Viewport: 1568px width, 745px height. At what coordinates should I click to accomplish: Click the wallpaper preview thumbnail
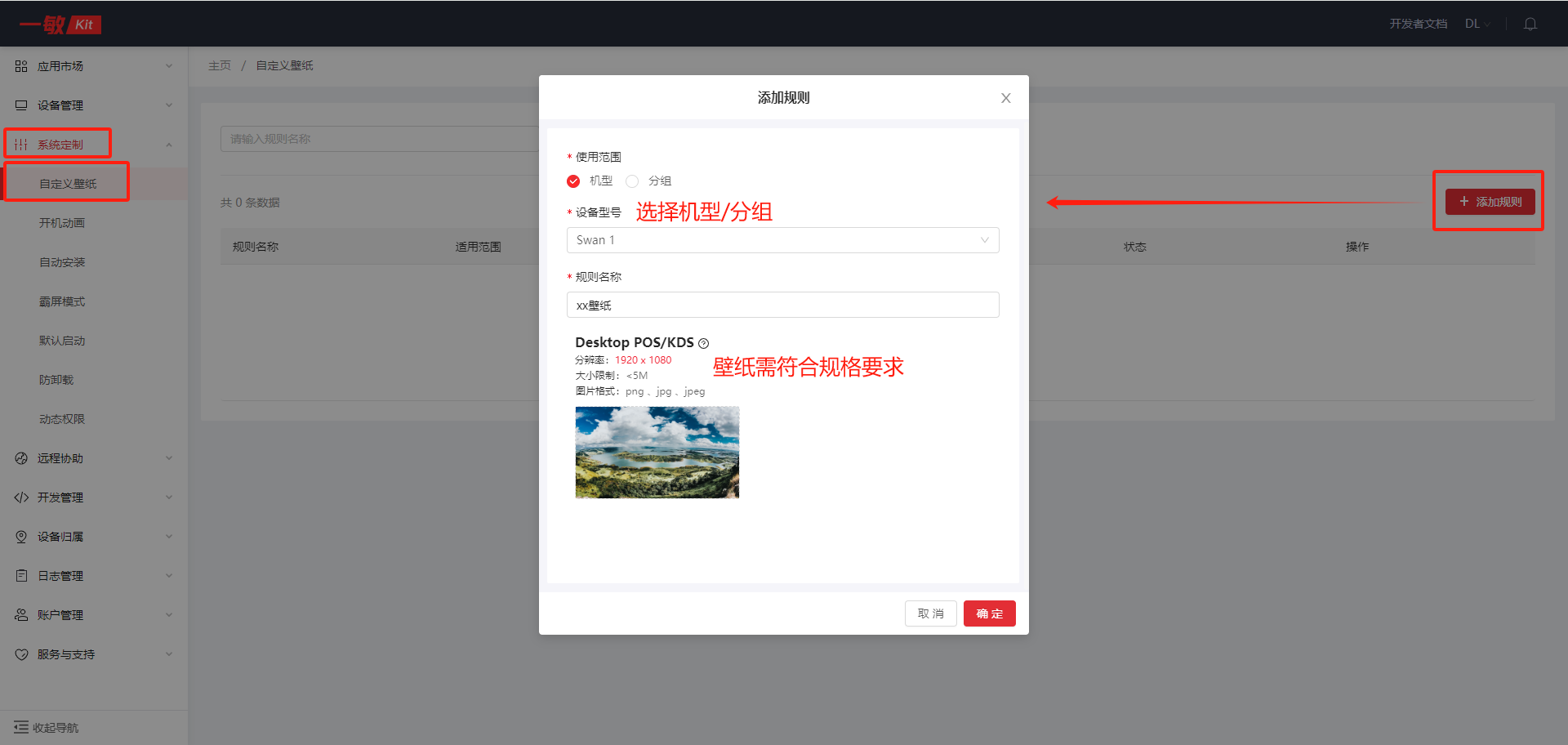[x=657, y=453]
